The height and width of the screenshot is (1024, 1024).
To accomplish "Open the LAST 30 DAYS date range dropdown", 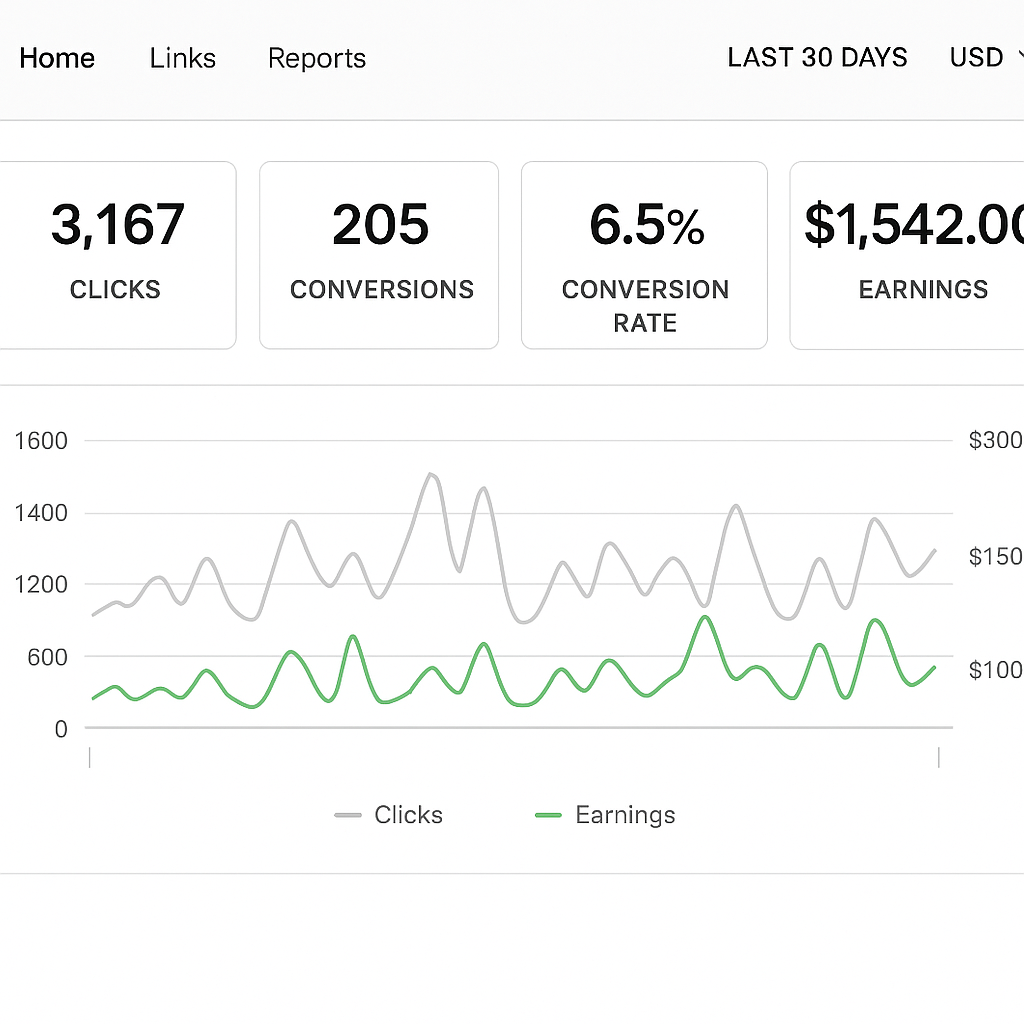I will coord(817,58).
